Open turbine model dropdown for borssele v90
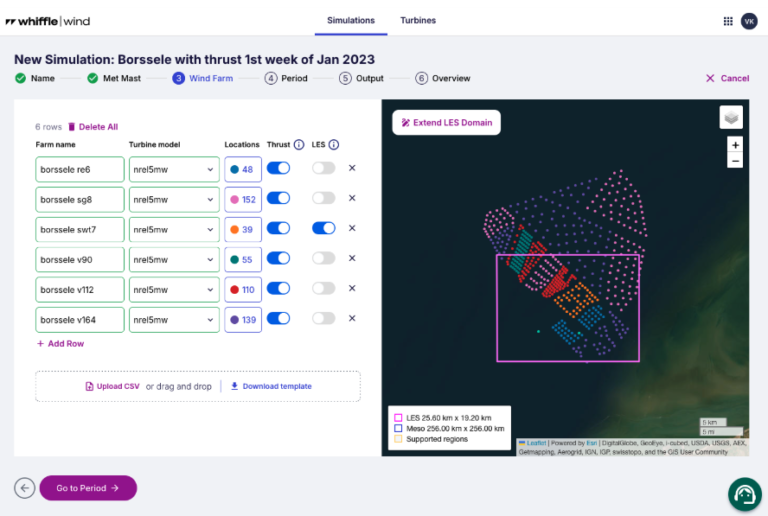The image size is (768, 516). pyautogui.click(x=173, y=260)
